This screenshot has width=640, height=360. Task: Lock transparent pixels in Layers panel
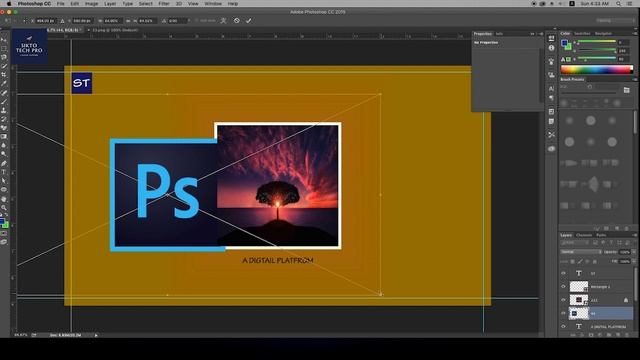click(572, 261)
